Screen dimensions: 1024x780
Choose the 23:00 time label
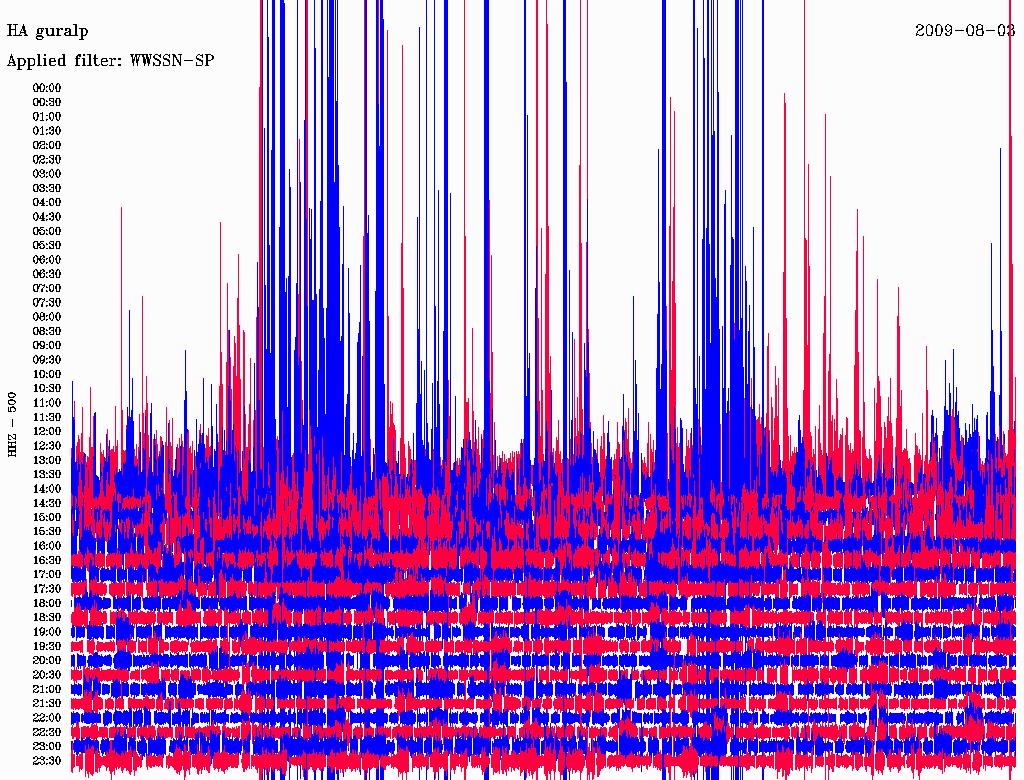pyautogui.click(x=47, y=746)
